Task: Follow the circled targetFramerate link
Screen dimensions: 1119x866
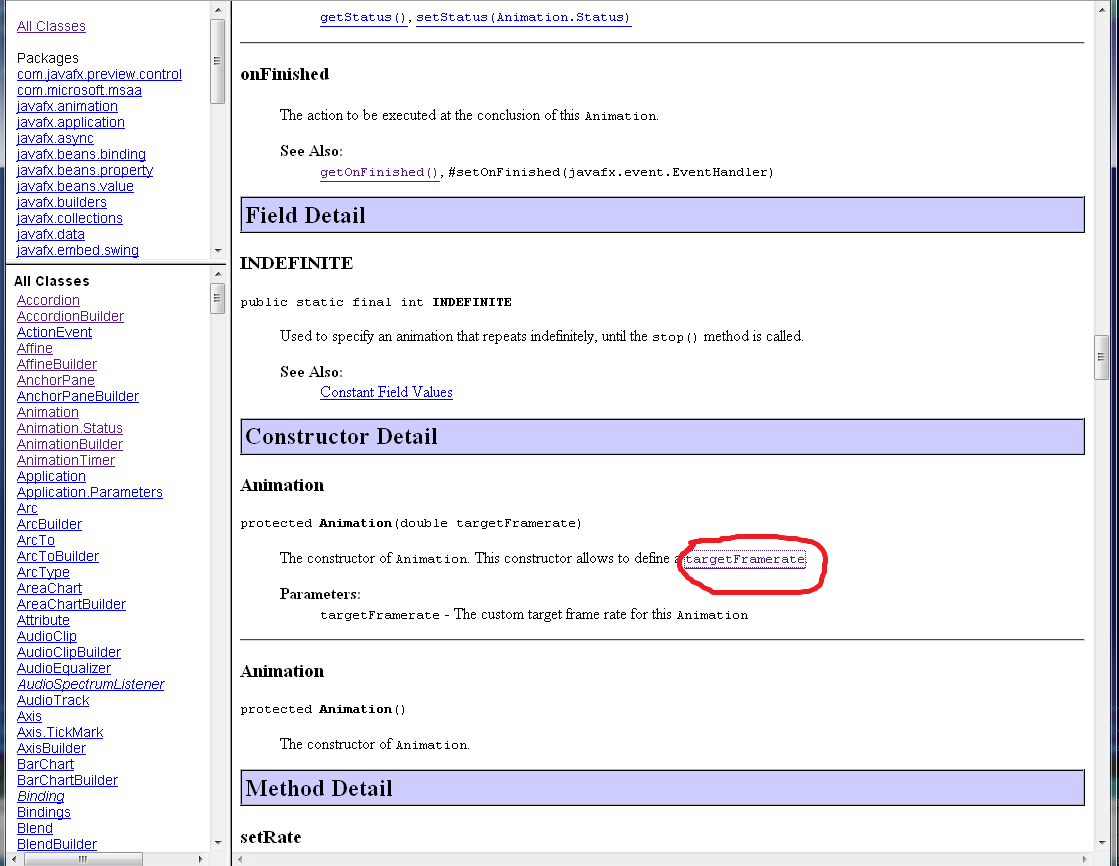Action: 744,559
